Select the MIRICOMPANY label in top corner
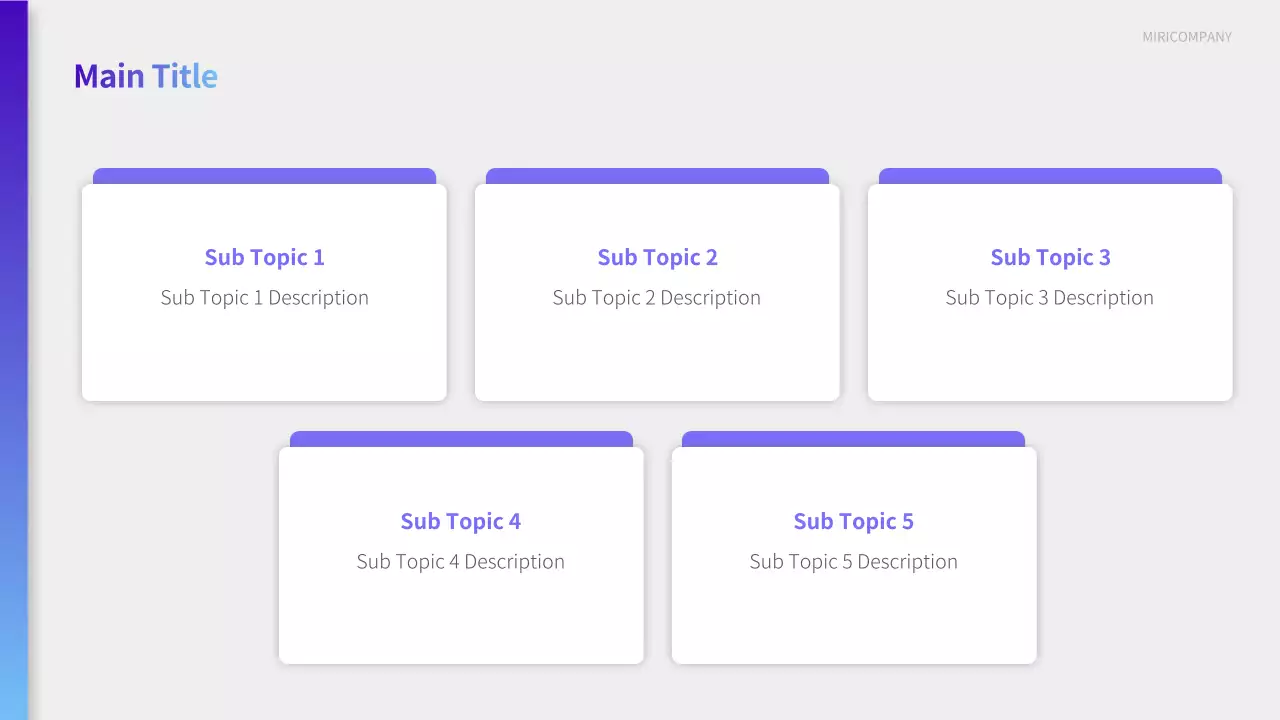This screenshot has width=1280, height=720. (1187, 37)
